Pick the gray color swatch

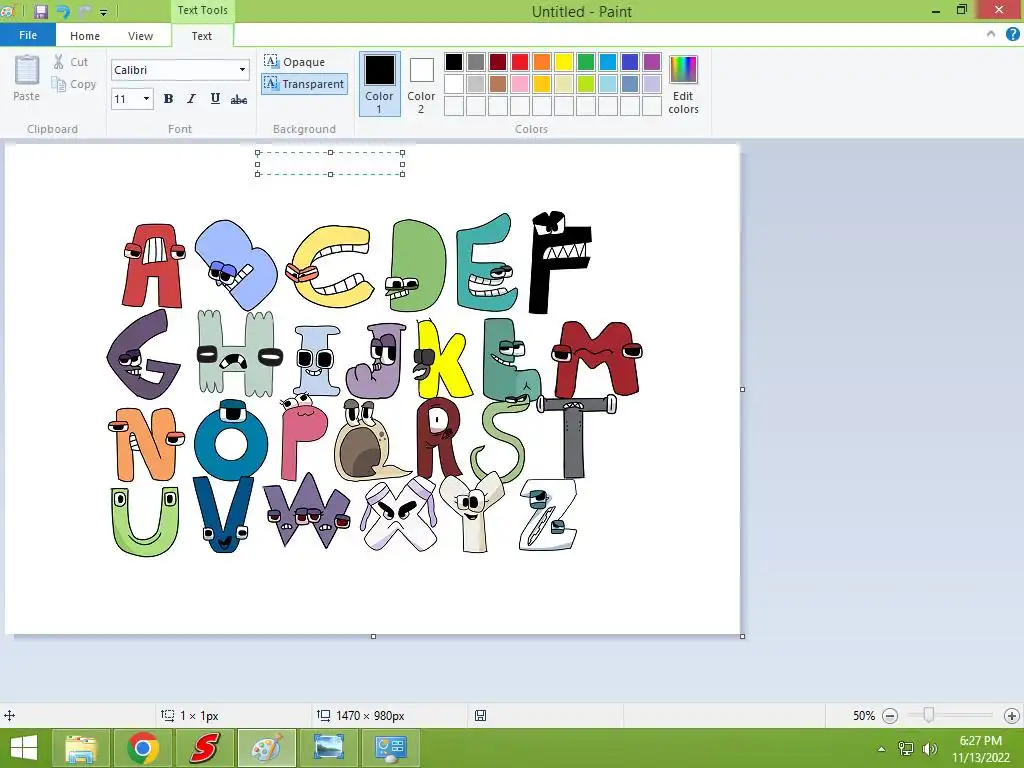[x=475, y=62]
